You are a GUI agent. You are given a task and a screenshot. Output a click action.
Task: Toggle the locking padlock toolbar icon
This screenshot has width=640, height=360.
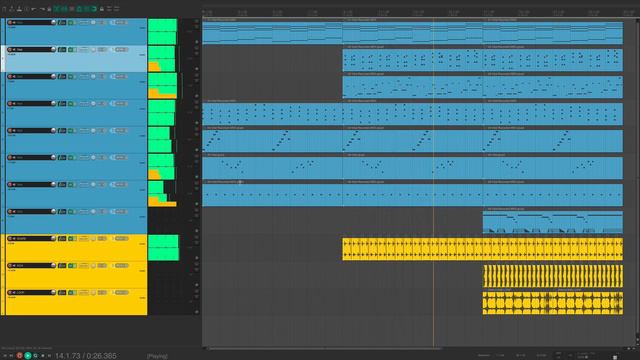(x=102, y=9)
